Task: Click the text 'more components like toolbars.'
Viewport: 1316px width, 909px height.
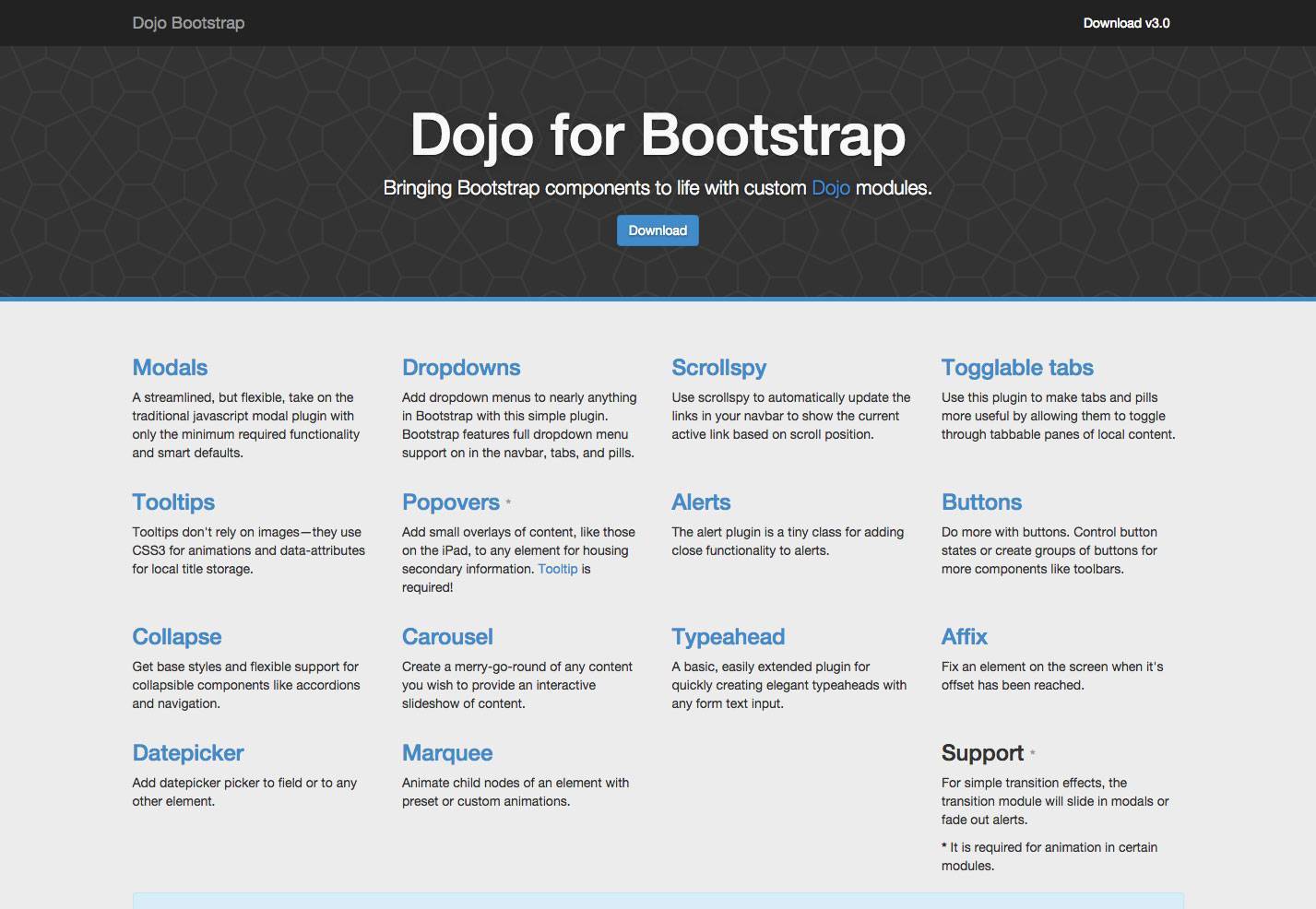Action: 1033,569
